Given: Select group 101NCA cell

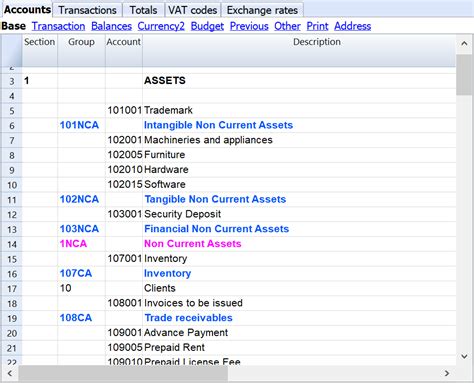Looking at the screenshot, I should (x=81, y=125).
